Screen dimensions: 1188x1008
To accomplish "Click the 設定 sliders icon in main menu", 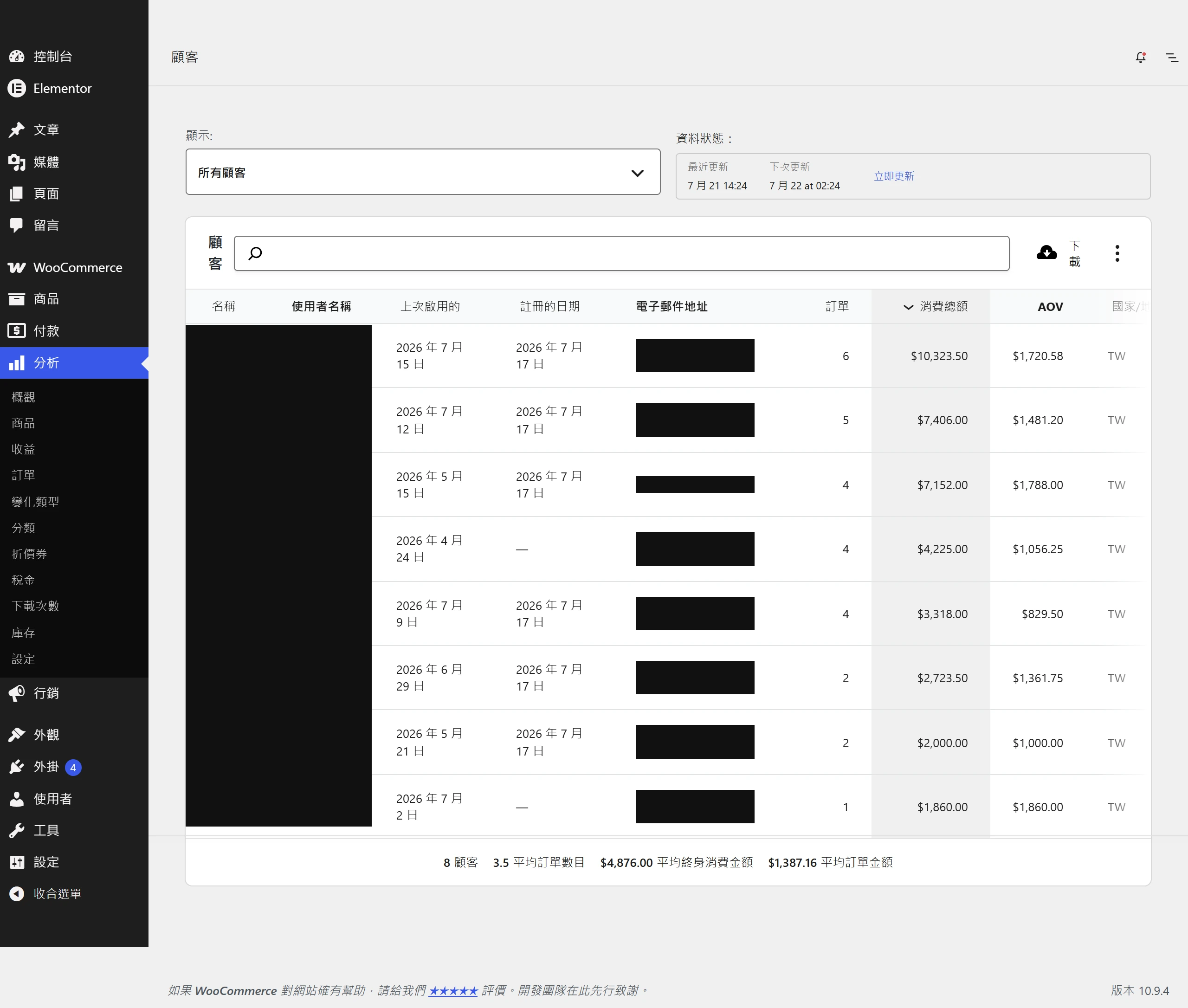I will click(x=17, y=862).
